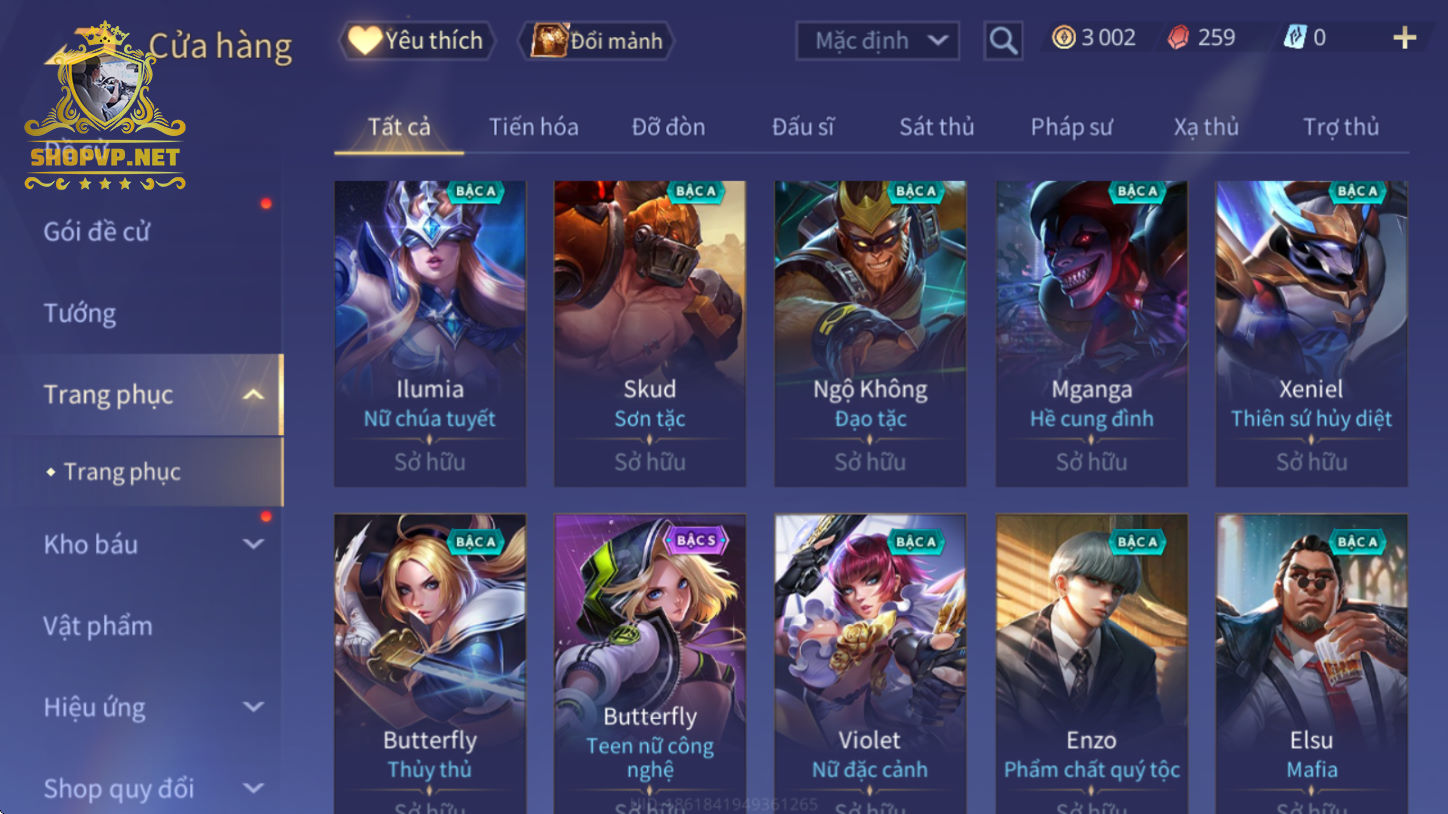
Task: Switch to the Sát thủ tab
Action: pos(936,127)
